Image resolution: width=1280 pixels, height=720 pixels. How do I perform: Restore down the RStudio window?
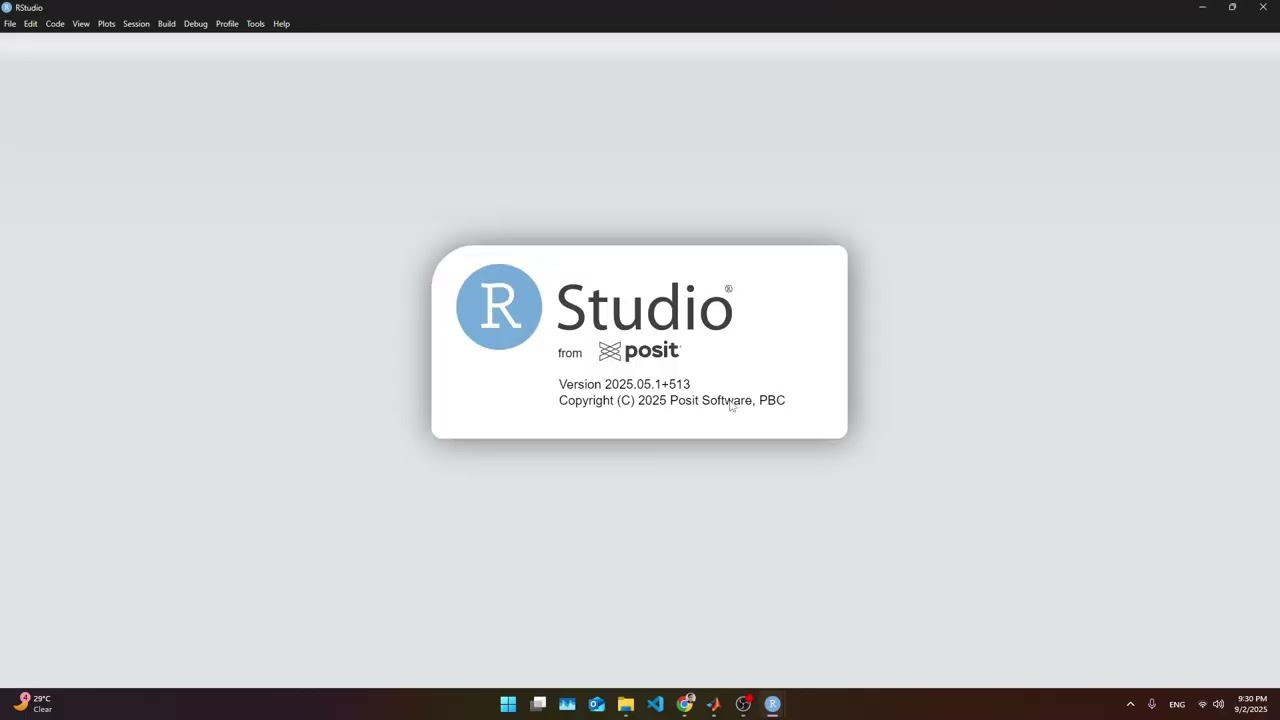pyautogui.click(x=1232, y=7)
